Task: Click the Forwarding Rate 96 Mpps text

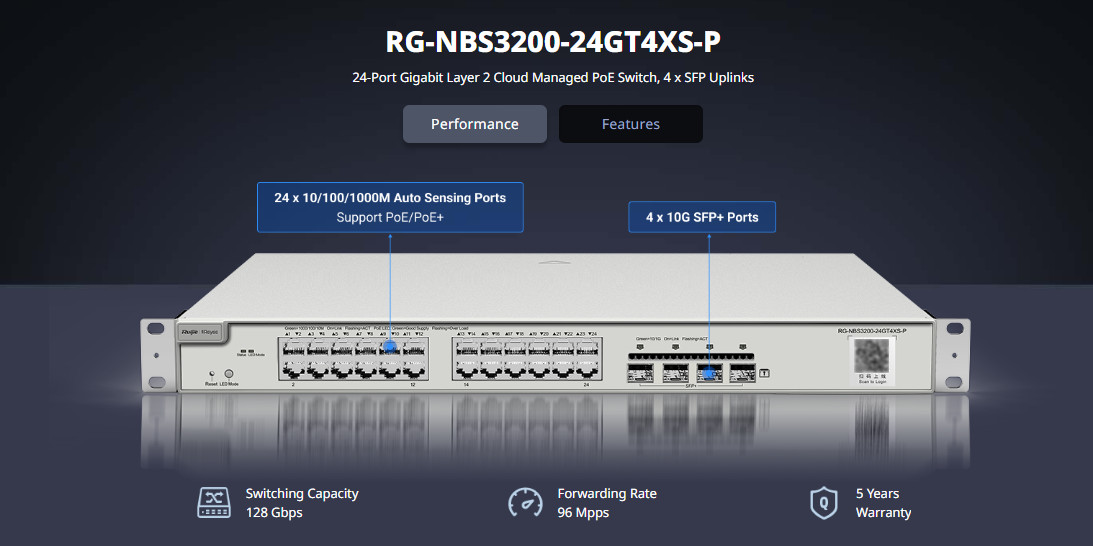Action: point(606,503)
